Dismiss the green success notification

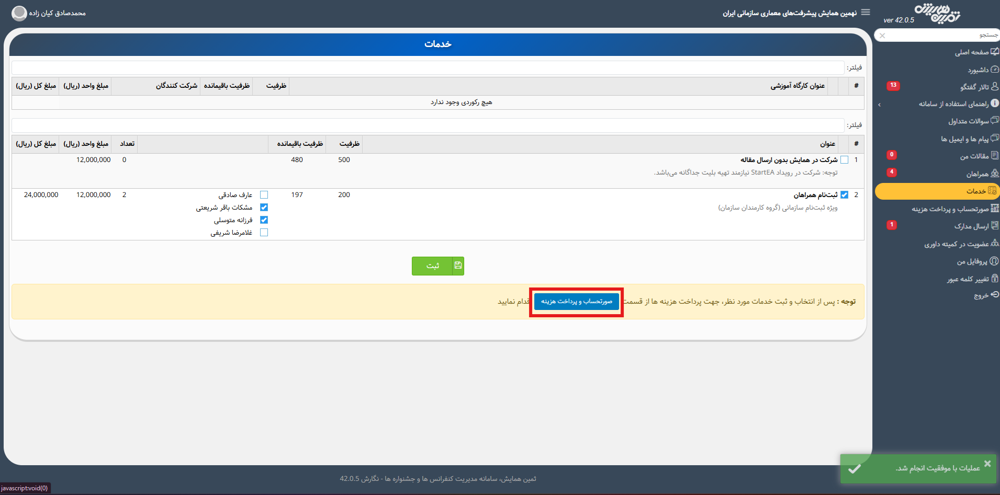click(x=986, y=463)
